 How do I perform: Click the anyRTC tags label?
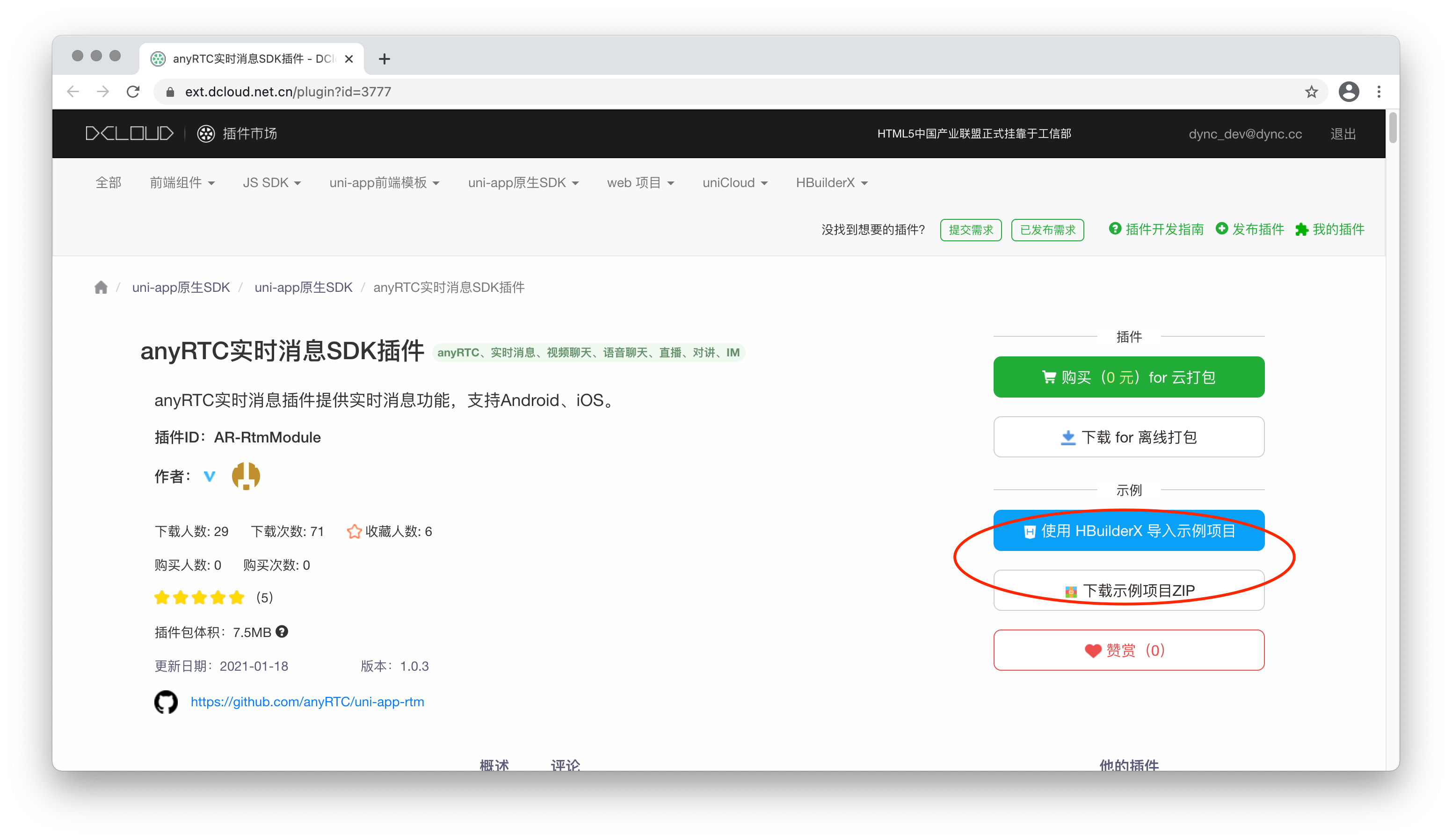[588, 353]
